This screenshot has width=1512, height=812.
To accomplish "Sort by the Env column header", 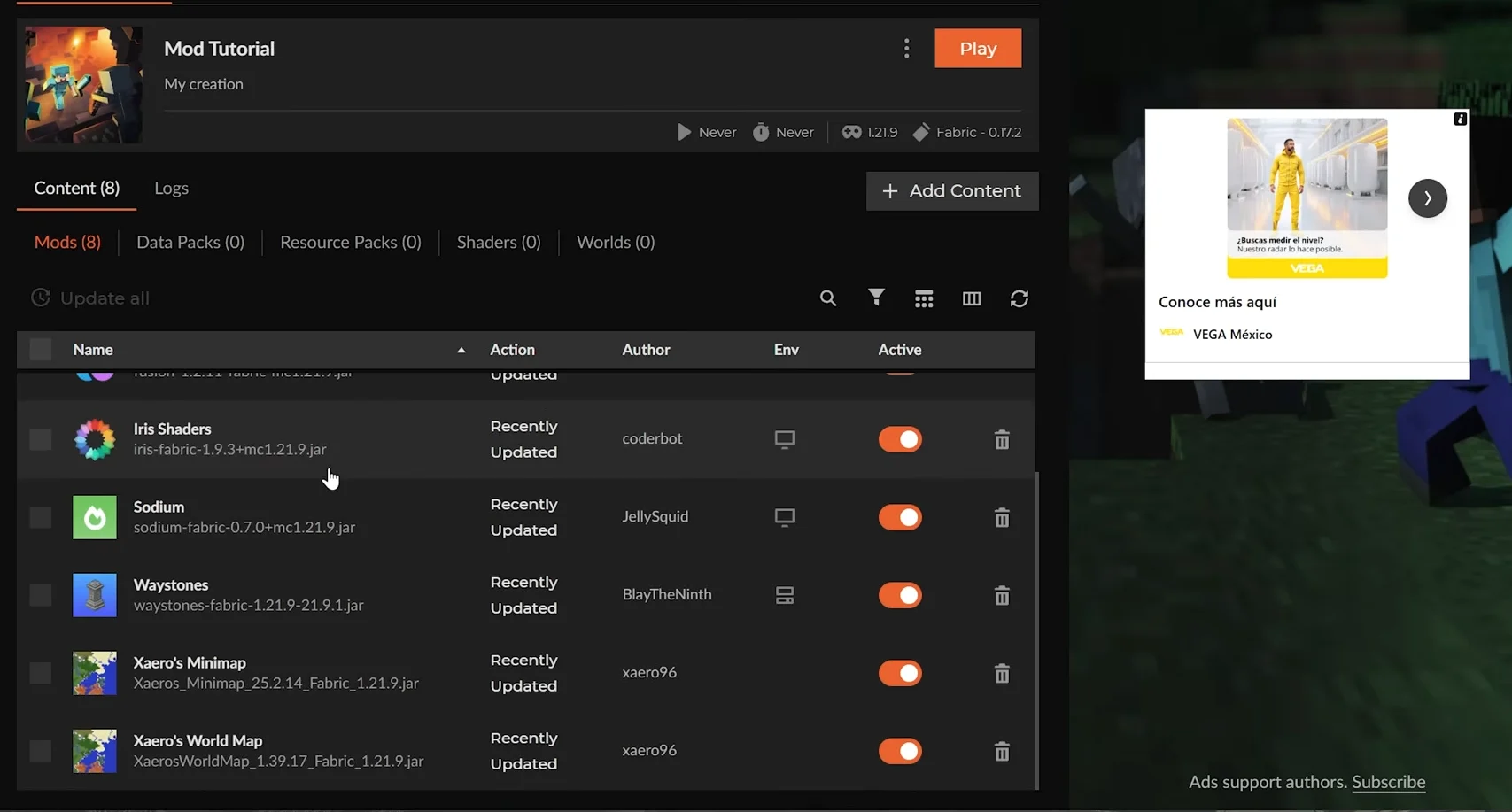I will coord(787,350).
